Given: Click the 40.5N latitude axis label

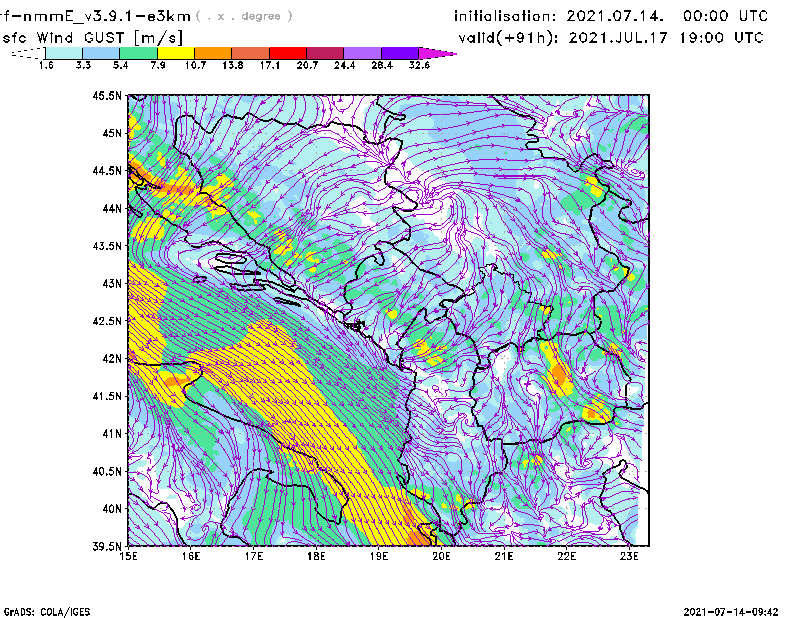Looking at the screenshot, I should [107, 471].
